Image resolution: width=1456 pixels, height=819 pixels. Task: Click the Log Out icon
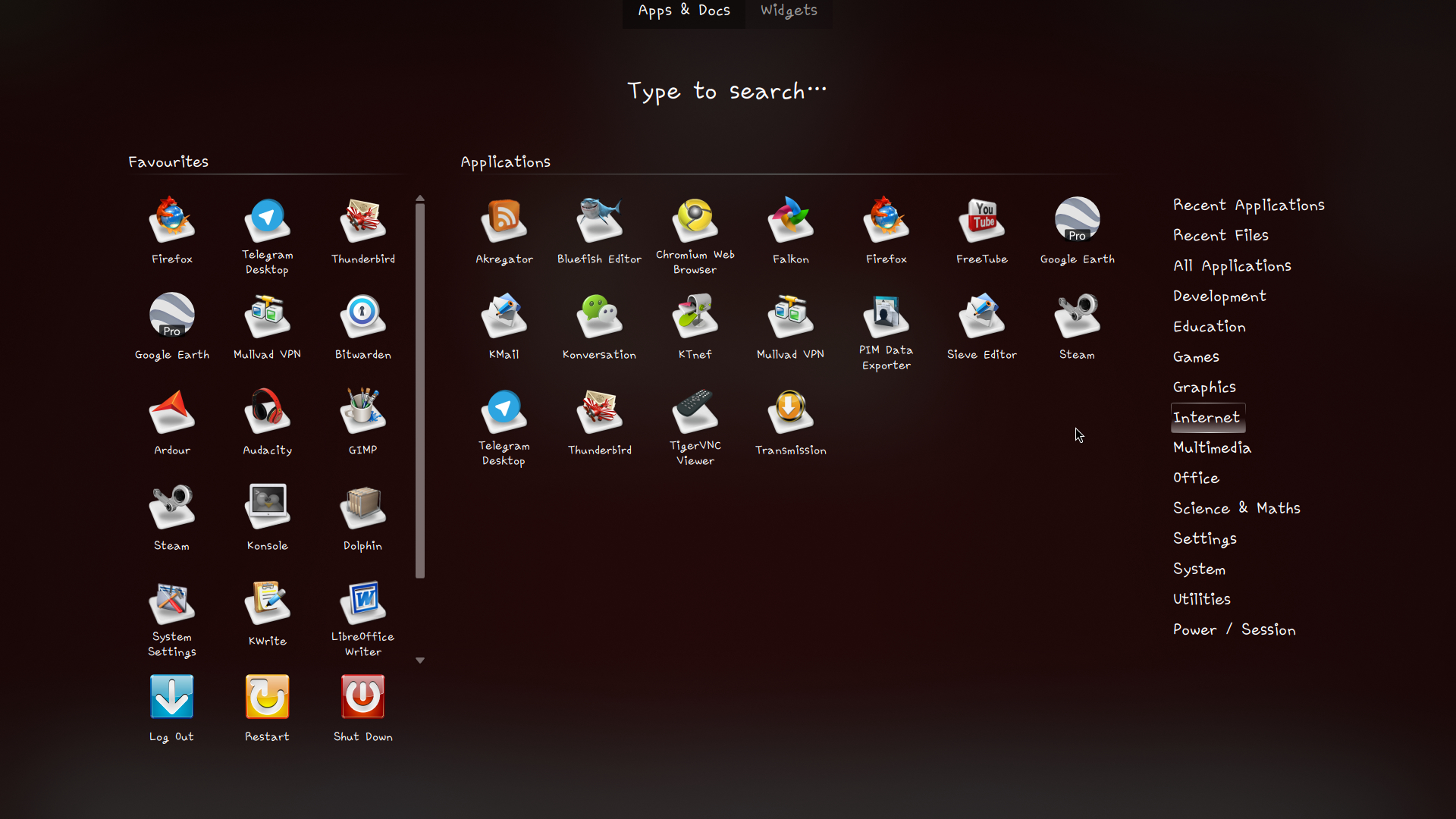pyautogui.click(x=172, y=697)
